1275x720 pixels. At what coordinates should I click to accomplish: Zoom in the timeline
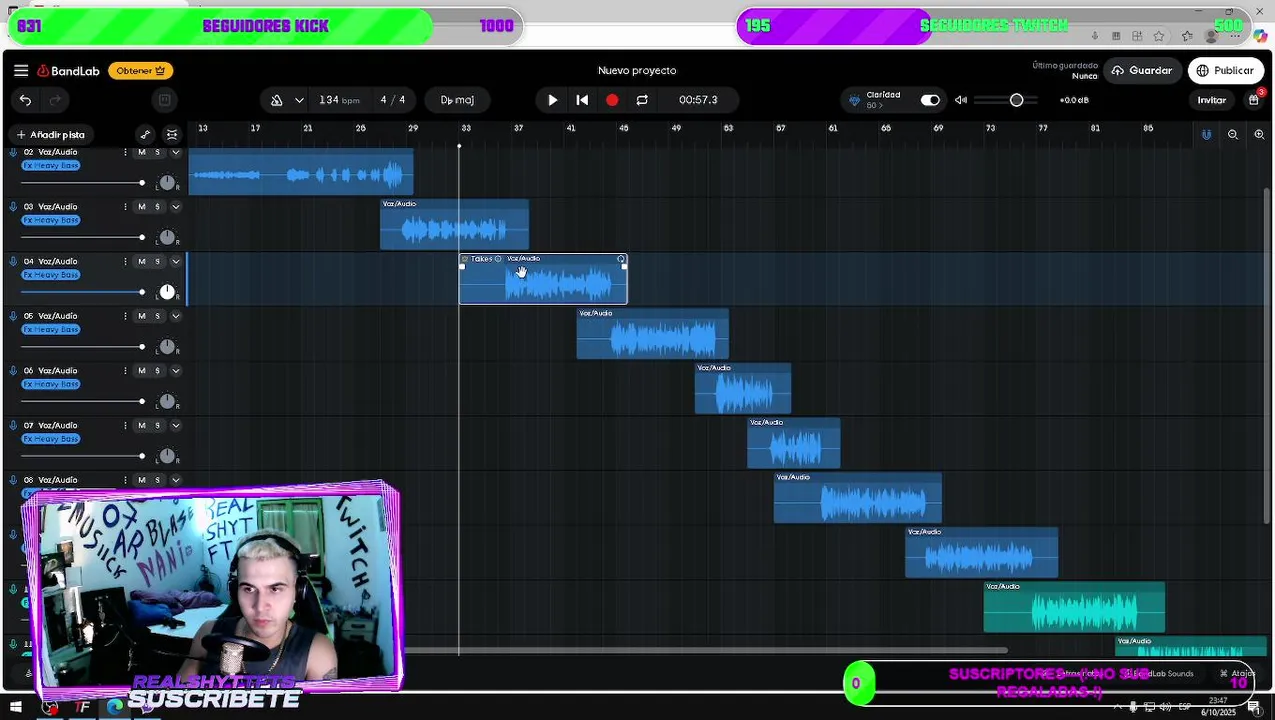[1259, 134]
